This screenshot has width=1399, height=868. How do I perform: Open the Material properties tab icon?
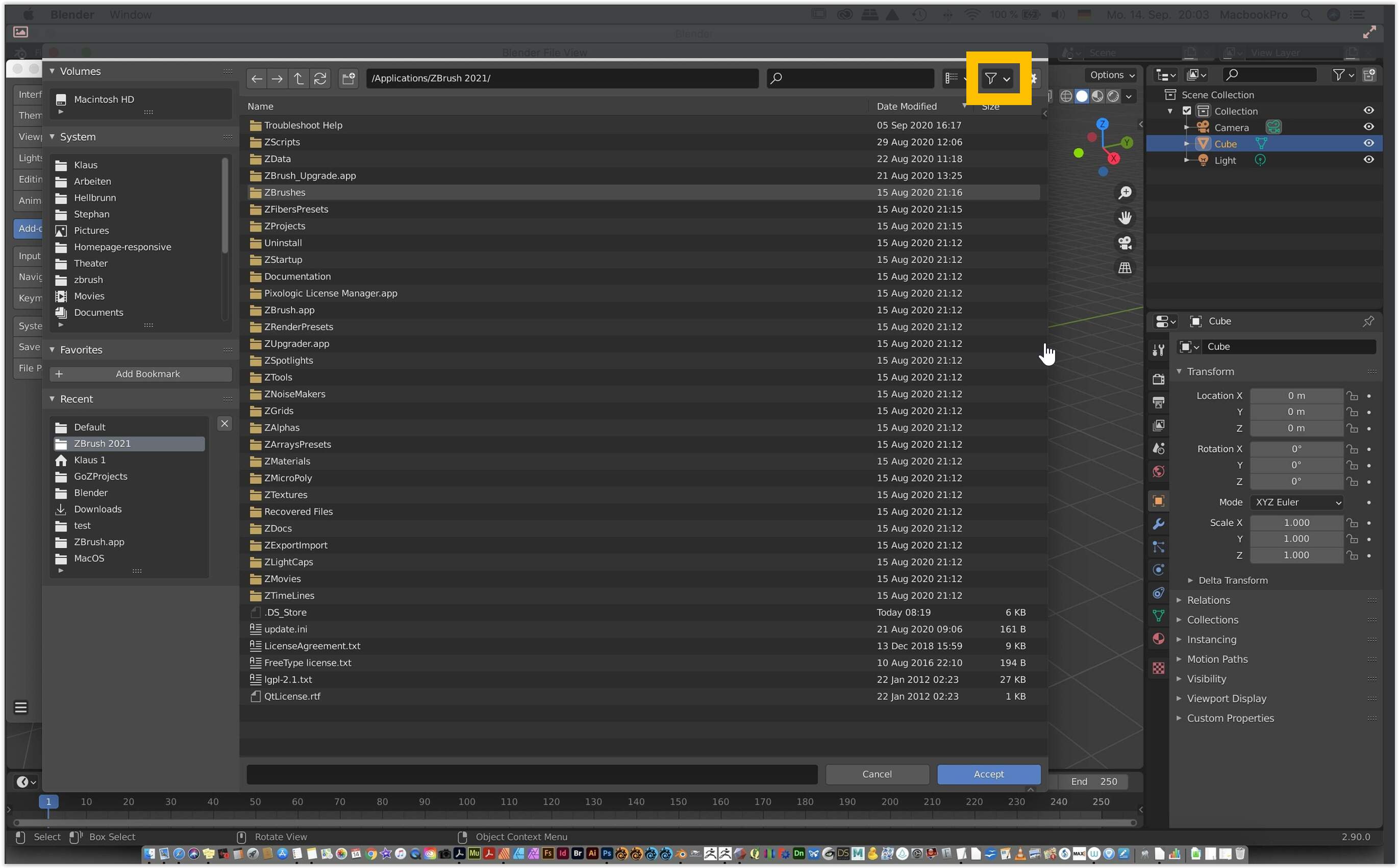pyautogui.click(x=1158, y=640)
